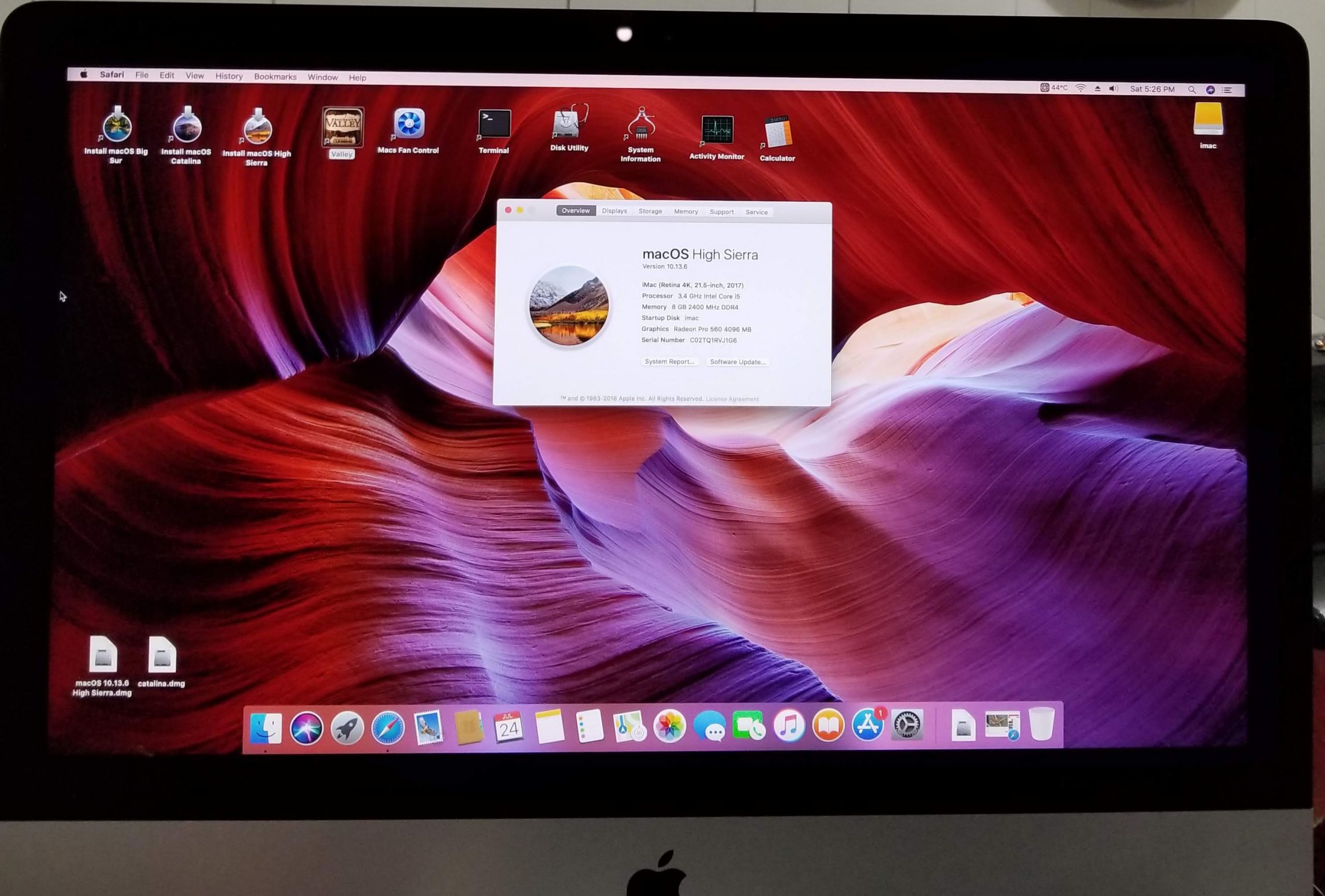Open System Preferences gear in Dock
The height and width of the screenshot is (896, 1325).
click(906, 726)
